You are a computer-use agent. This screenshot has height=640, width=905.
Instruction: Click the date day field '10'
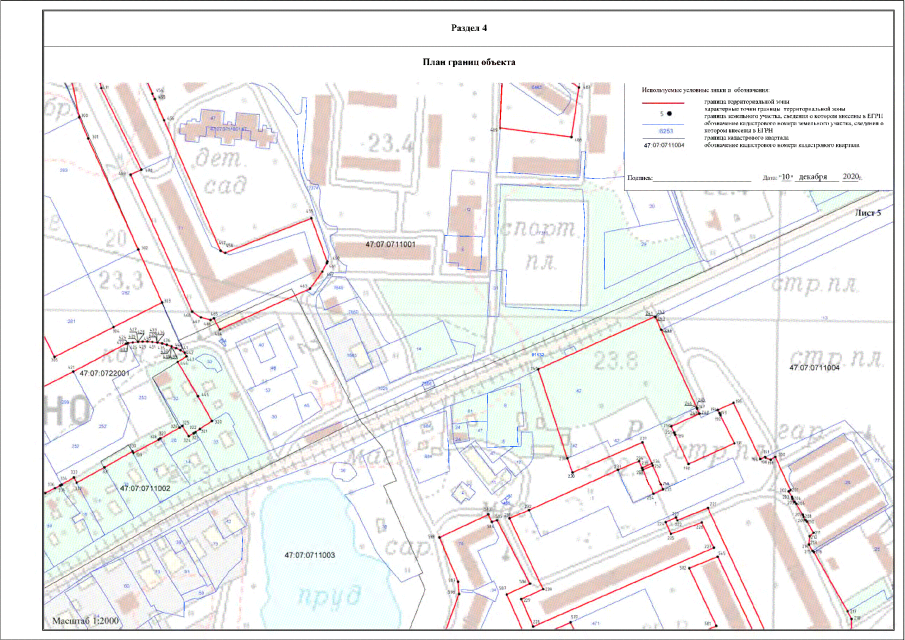click(x=786, y=176)
